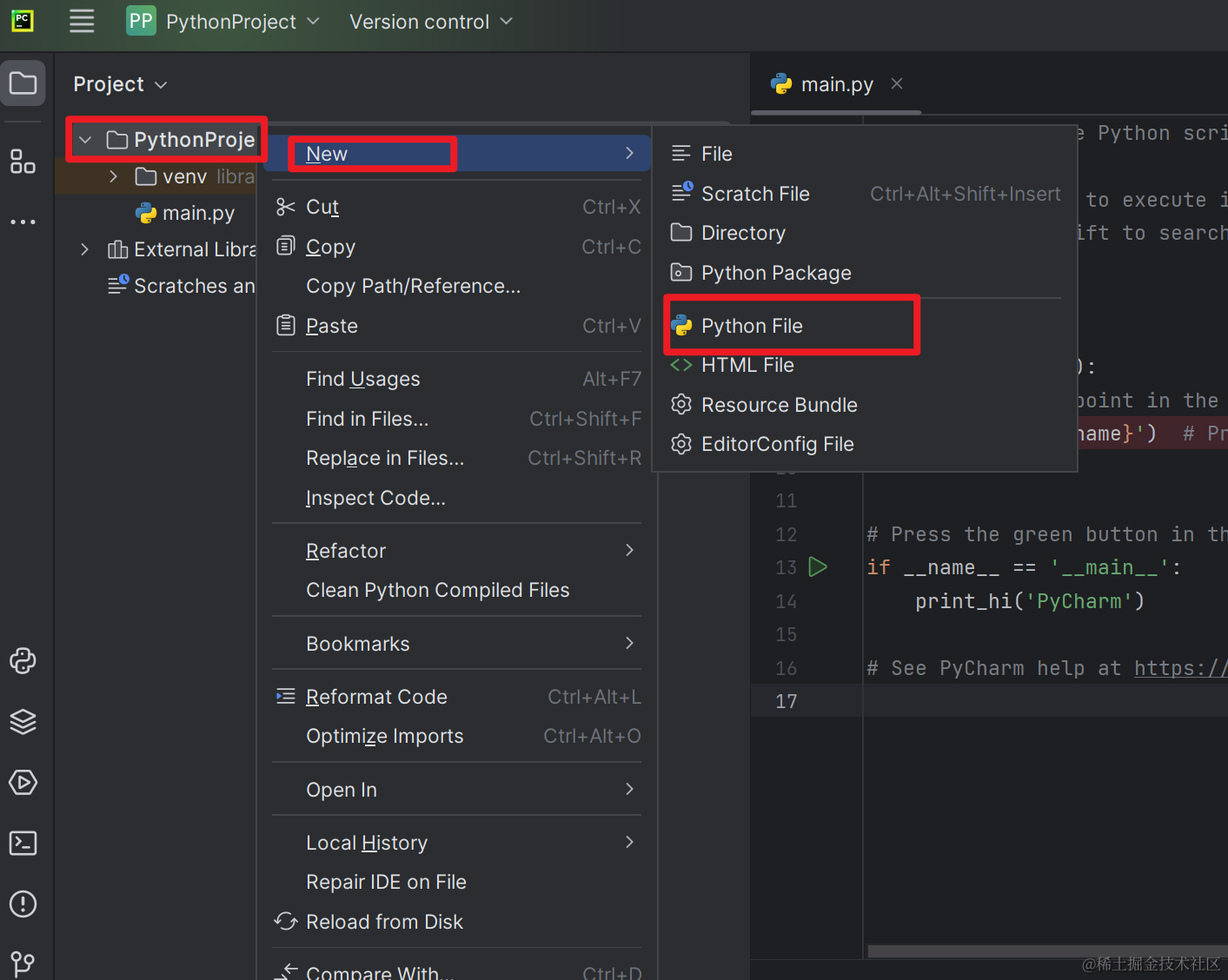Click line number 17 in gutter

[787, 701]
